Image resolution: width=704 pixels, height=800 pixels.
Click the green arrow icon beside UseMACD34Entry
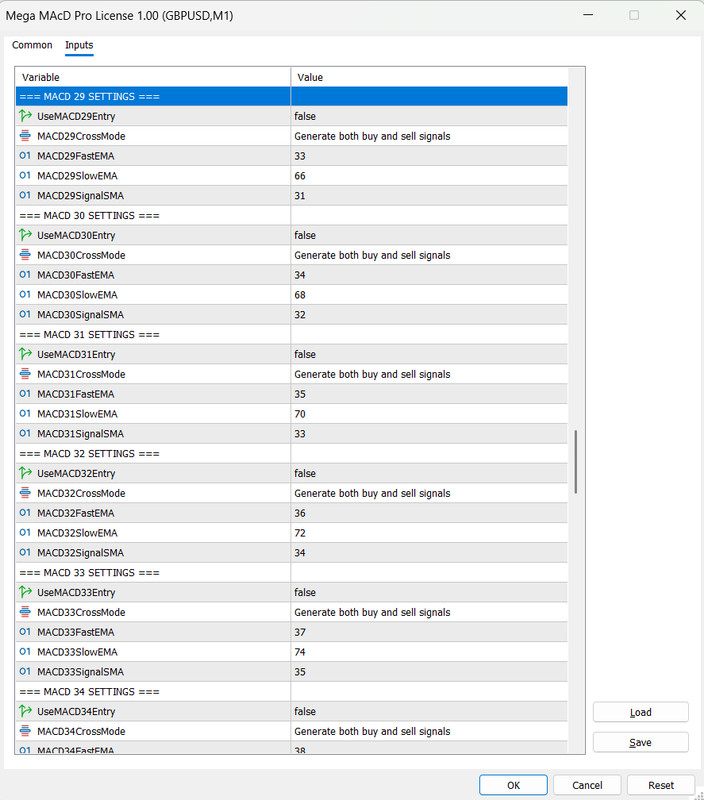tap(25, 711)
